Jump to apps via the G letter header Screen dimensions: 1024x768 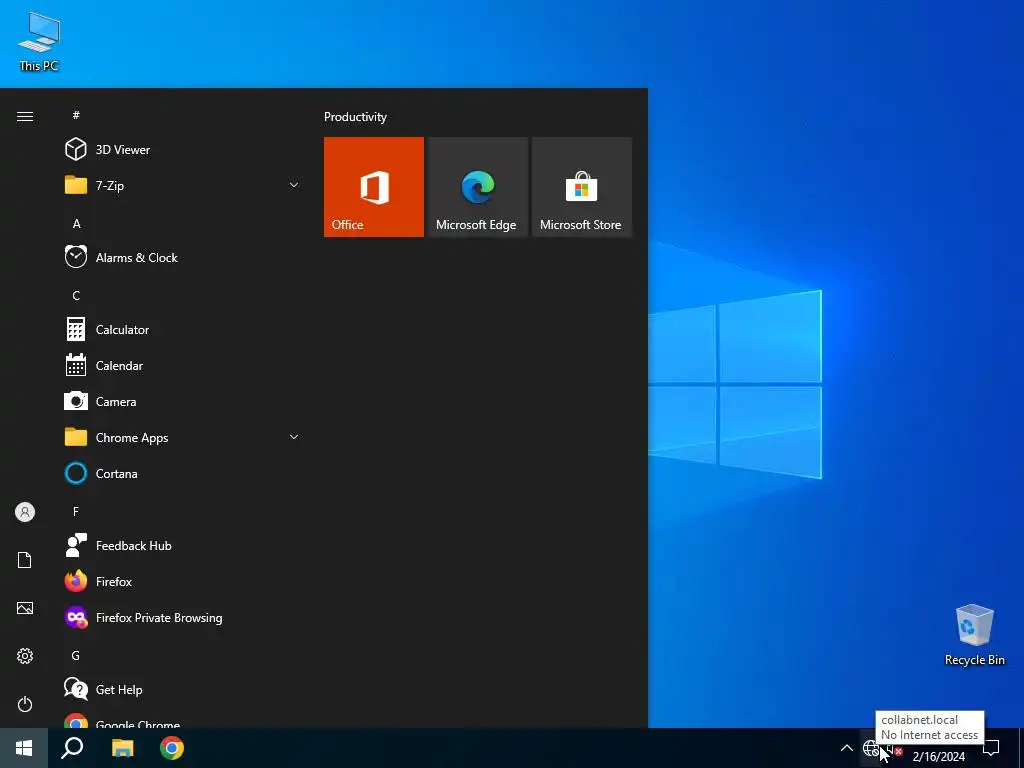point(76,655)
